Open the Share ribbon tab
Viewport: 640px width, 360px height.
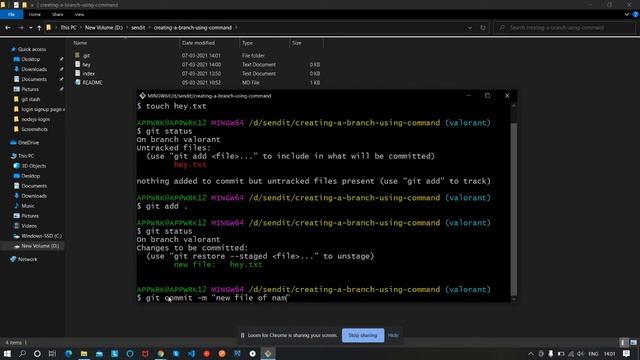[58, 14]
